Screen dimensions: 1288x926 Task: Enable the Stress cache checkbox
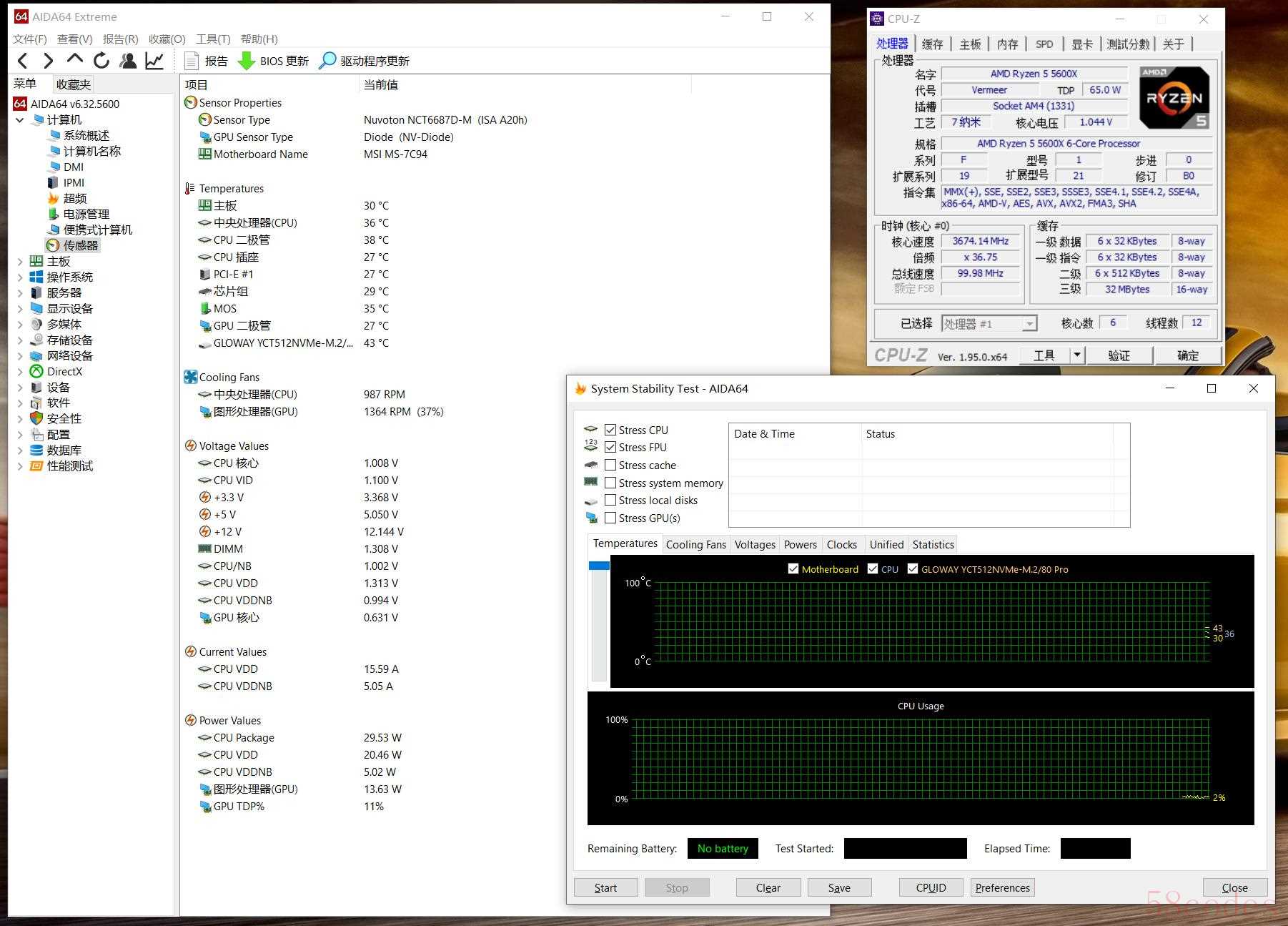610,465
